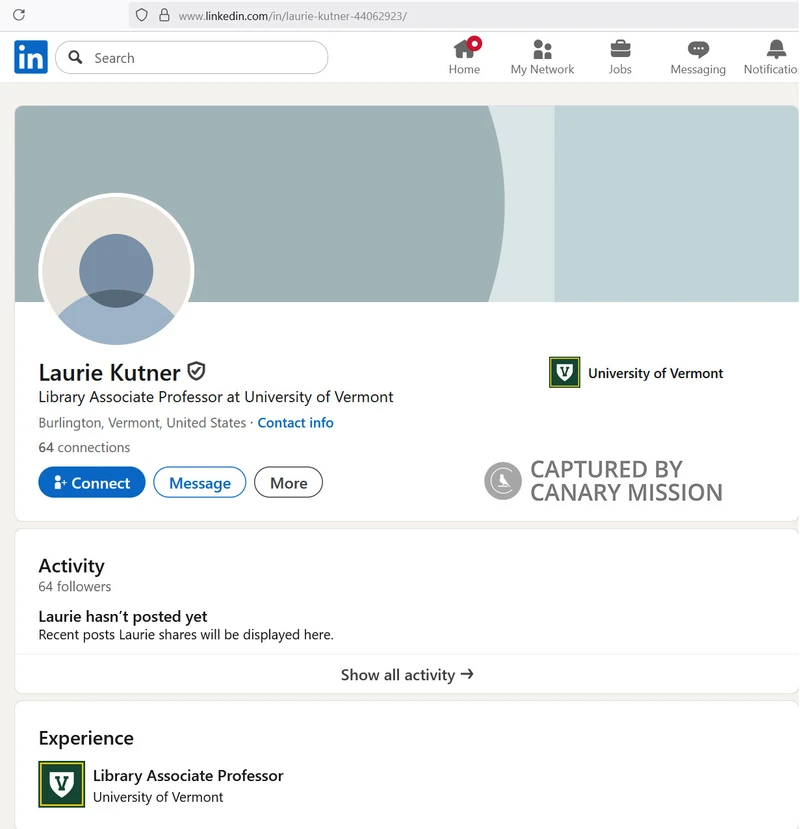Click the Experience section heading
800x829 pixels.
(x=86, y=738)
